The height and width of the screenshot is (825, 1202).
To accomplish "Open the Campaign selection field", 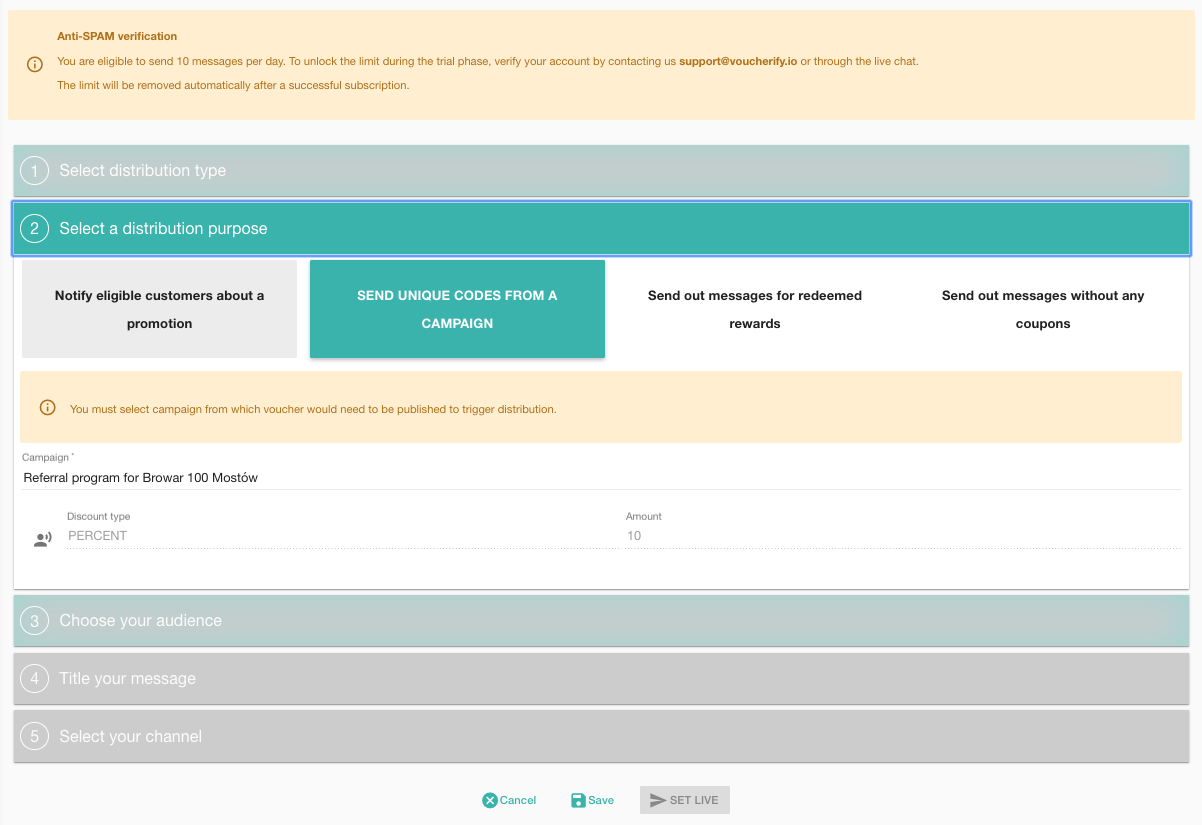I will click(x=601, y=478).
